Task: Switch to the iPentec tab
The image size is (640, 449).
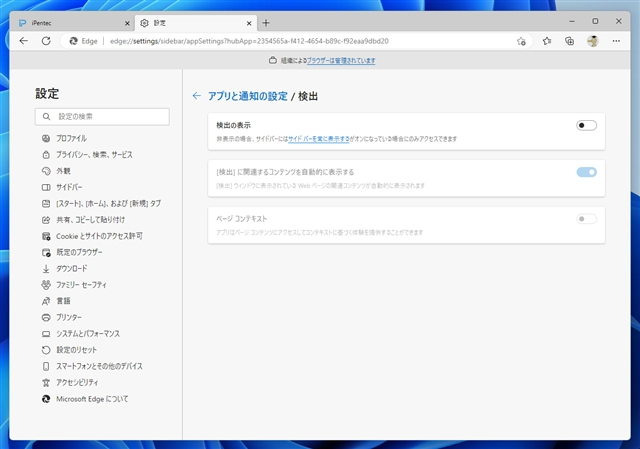Action: 74,23
